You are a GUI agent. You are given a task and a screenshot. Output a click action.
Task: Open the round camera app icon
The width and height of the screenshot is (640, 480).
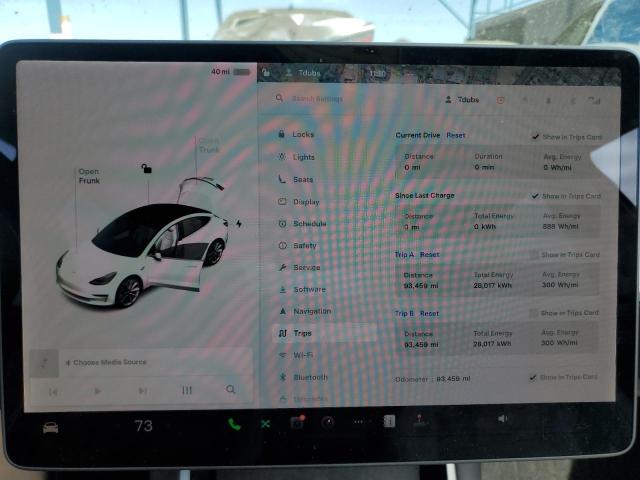click(x=328, y=422)
